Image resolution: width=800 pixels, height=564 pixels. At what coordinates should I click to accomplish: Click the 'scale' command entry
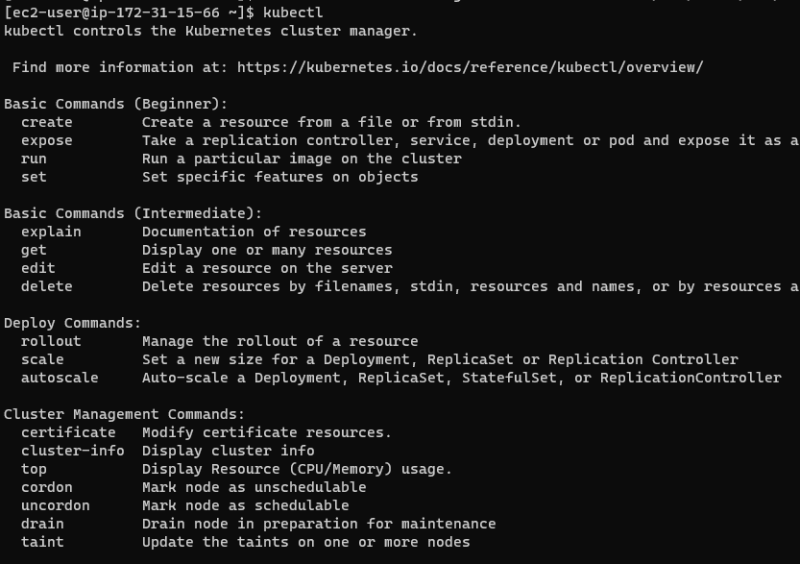pos(42,359)
